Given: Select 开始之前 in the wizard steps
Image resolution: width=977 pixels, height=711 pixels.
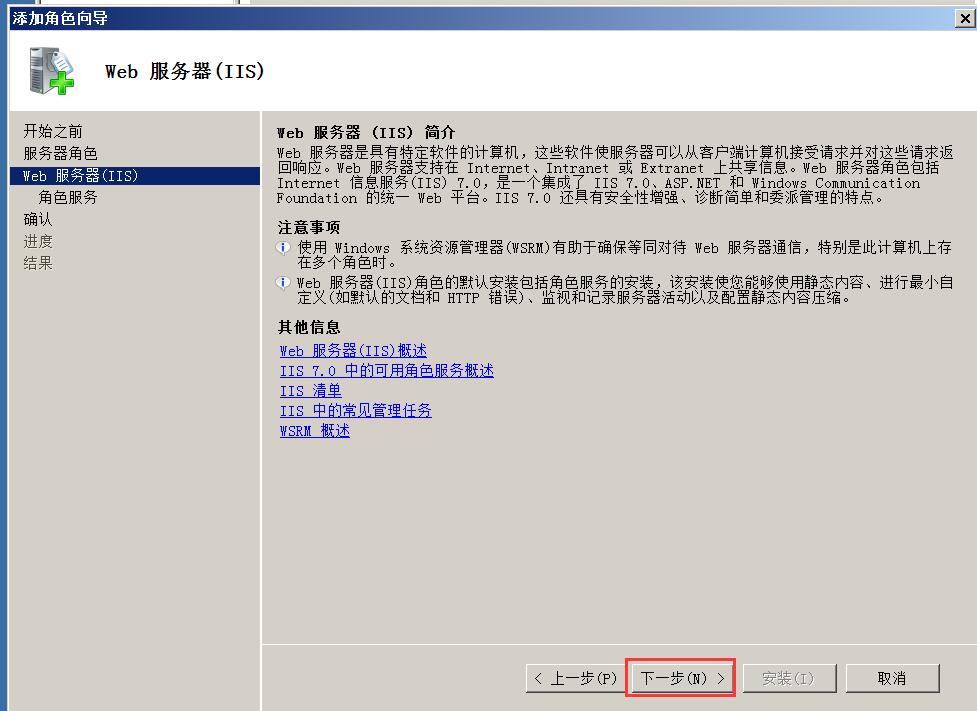Looking at the screenshot, I should [53, 131].
